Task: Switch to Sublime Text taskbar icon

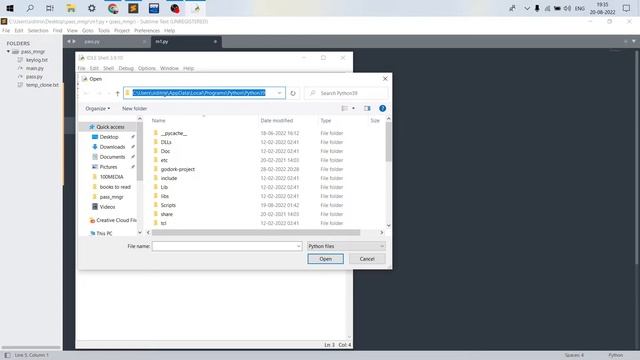Action: [133, 8]
